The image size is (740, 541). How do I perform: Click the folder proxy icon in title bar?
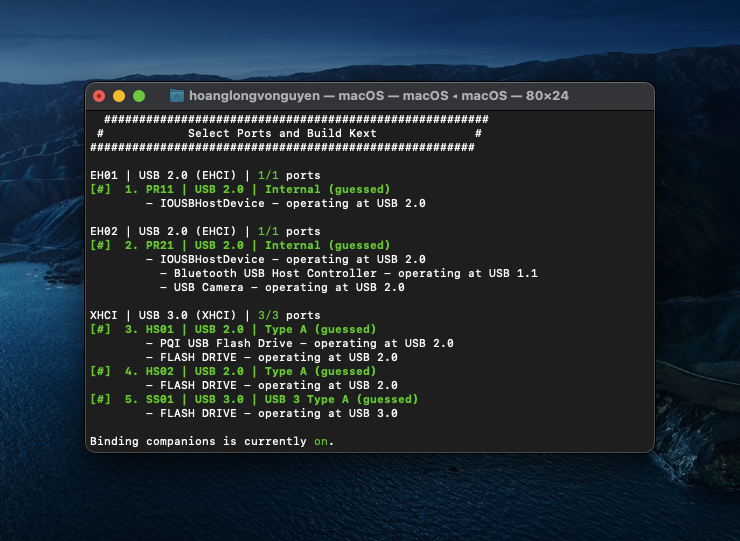point(177,96)
